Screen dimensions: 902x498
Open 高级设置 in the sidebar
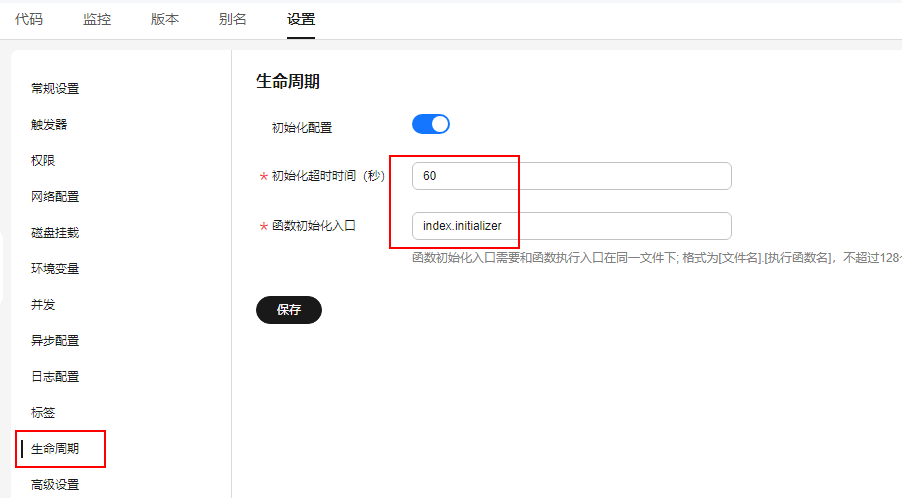coord(55,485)
